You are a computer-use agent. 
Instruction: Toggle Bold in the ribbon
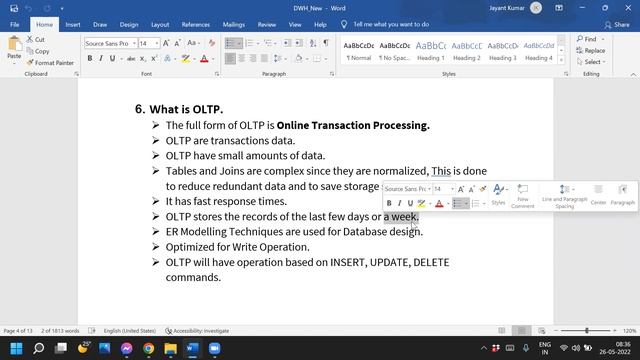(90, 59)
